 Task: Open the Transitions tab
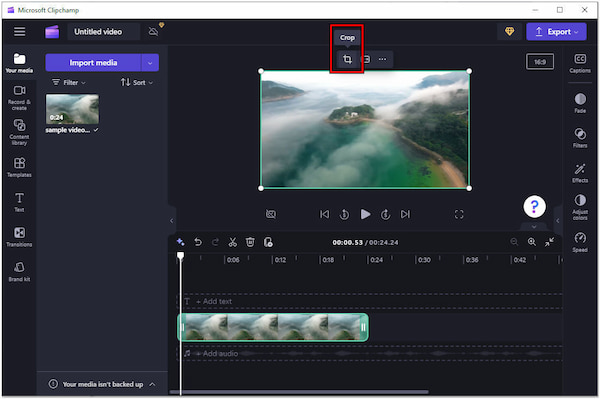[19, 236]
